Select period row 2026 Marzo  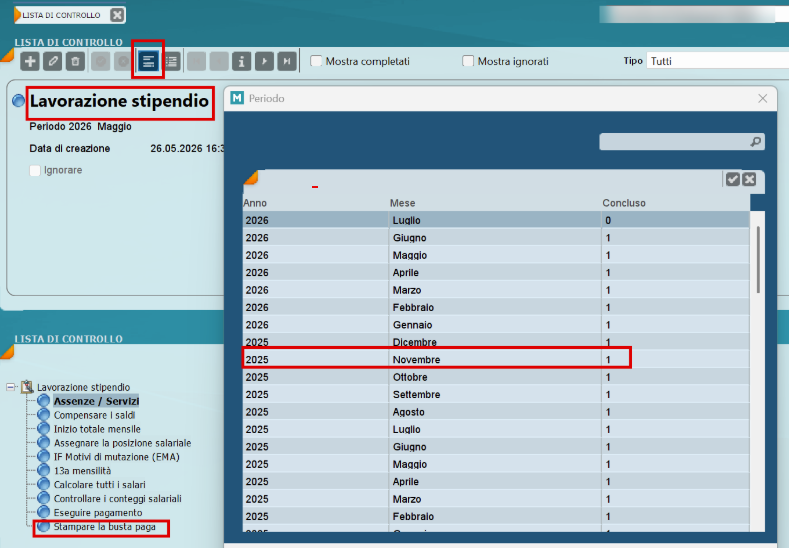(496, 290)
